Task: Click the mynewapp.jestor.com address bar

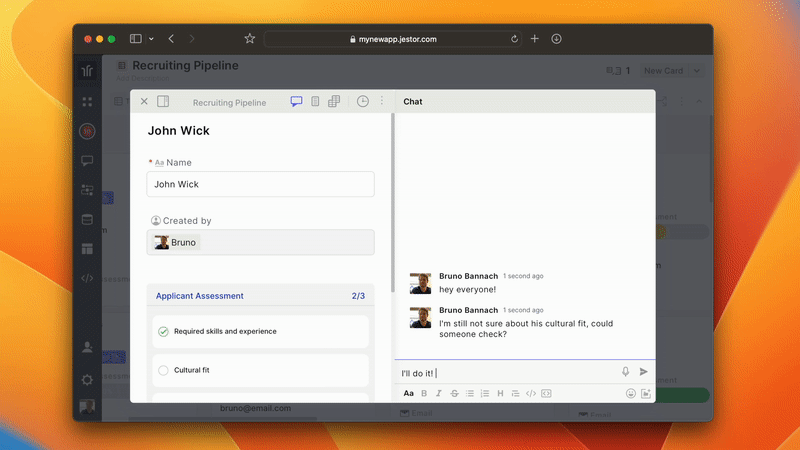Action: click(393, 39)
